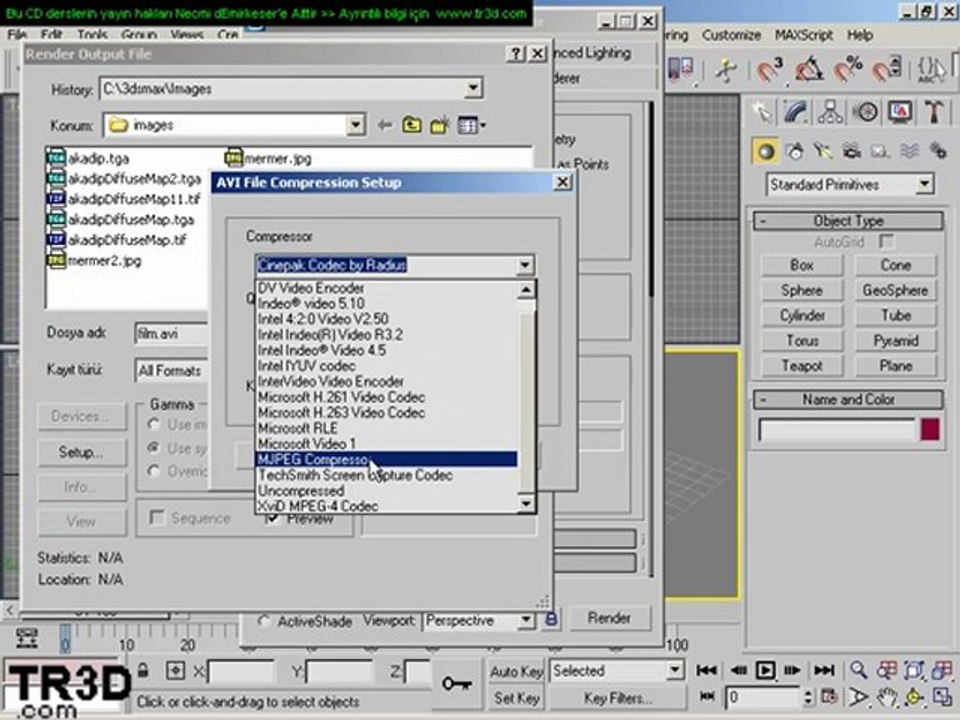
Task: Open the Display command panel tab
Action: (900, 112)
